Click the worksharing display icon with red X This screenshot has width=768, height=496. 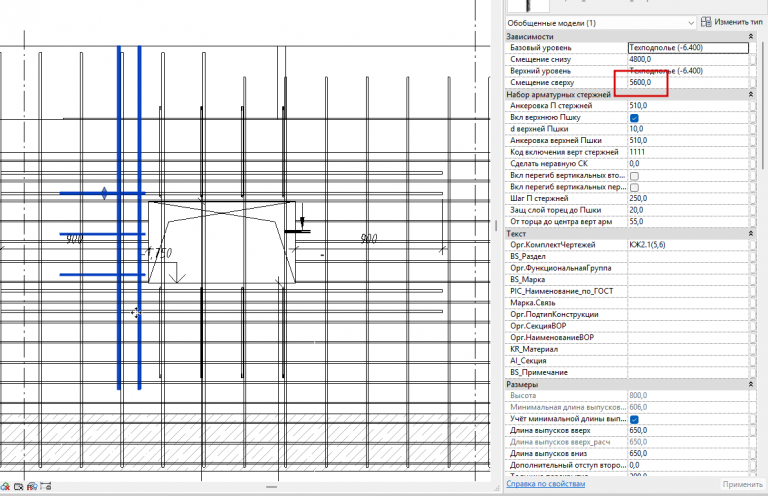point(5,486)
